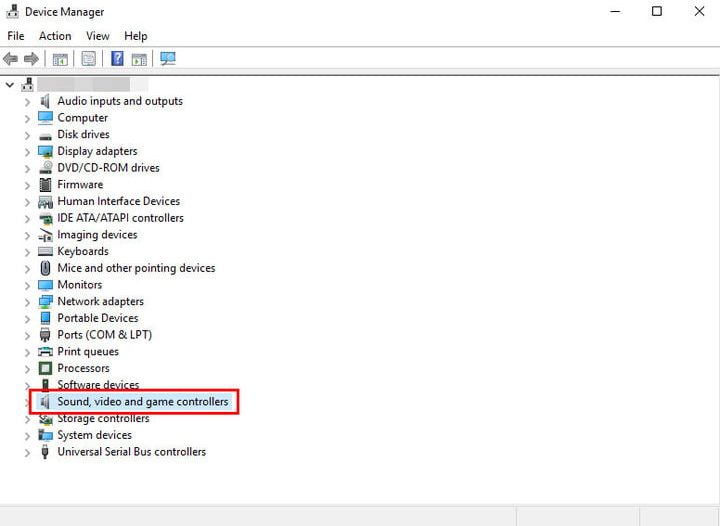Select the Ports (COM & LPT) entry
Screen dimensions: 720x526
[x=104, y=335]
